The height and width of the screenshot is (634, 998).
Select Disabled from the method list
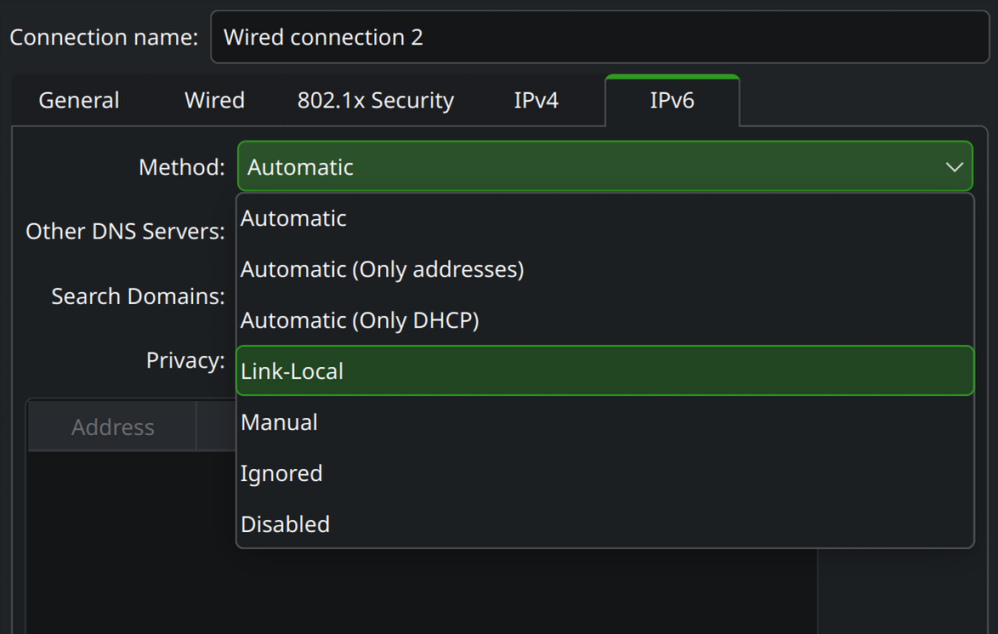click(285, 525)
